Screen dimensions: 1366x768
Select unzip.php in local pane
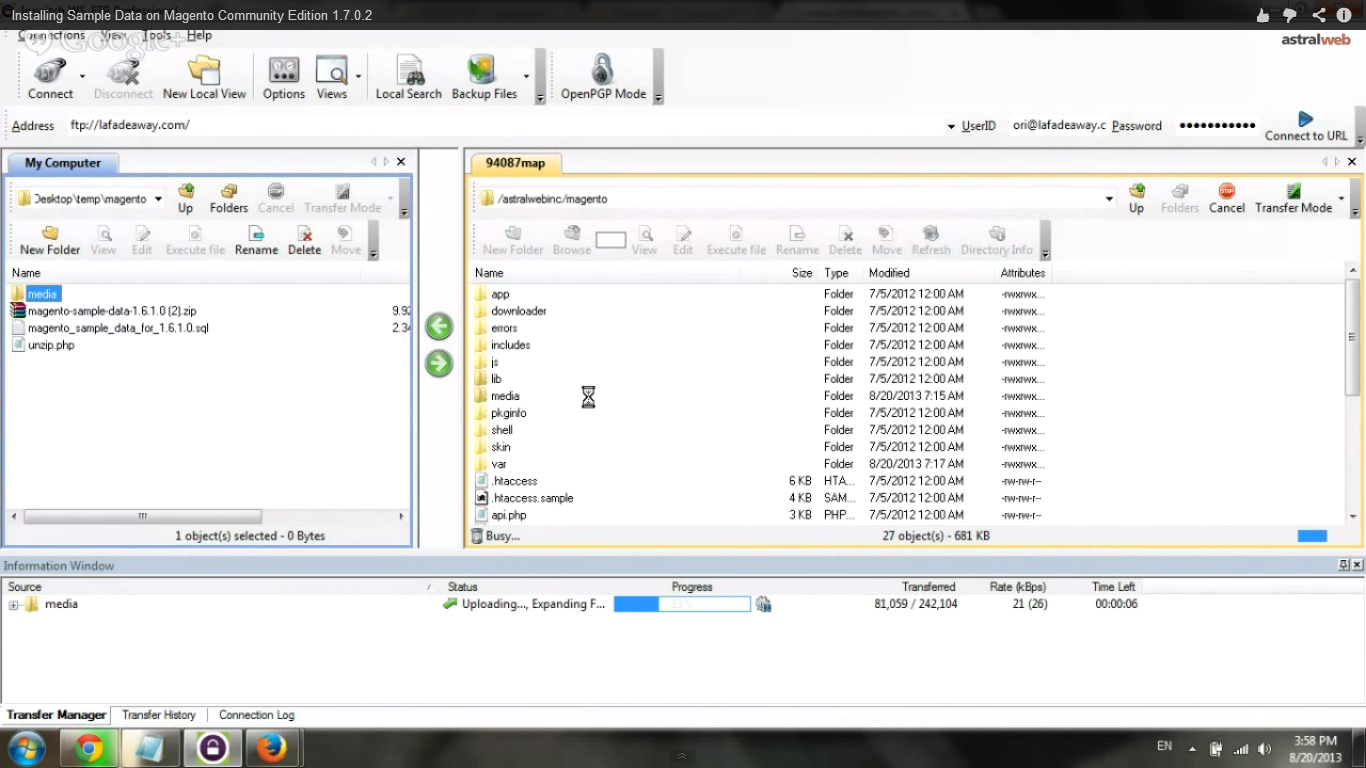pyautogui.click(x=51, y=345)
